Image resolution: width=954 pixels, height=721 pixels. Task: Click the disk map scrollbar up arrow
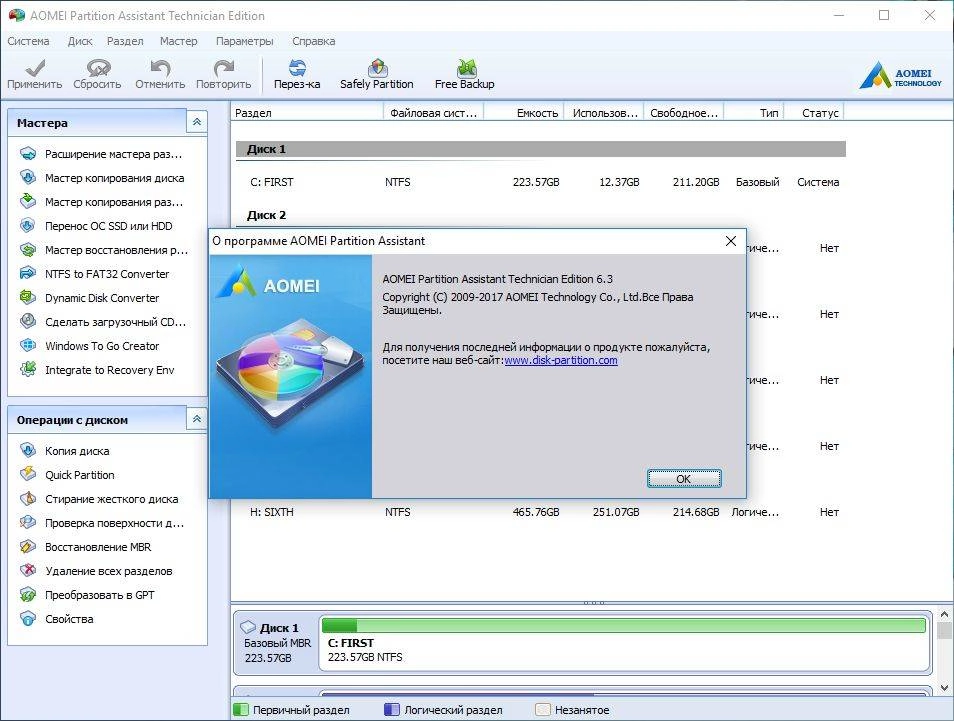pos(944,615)
